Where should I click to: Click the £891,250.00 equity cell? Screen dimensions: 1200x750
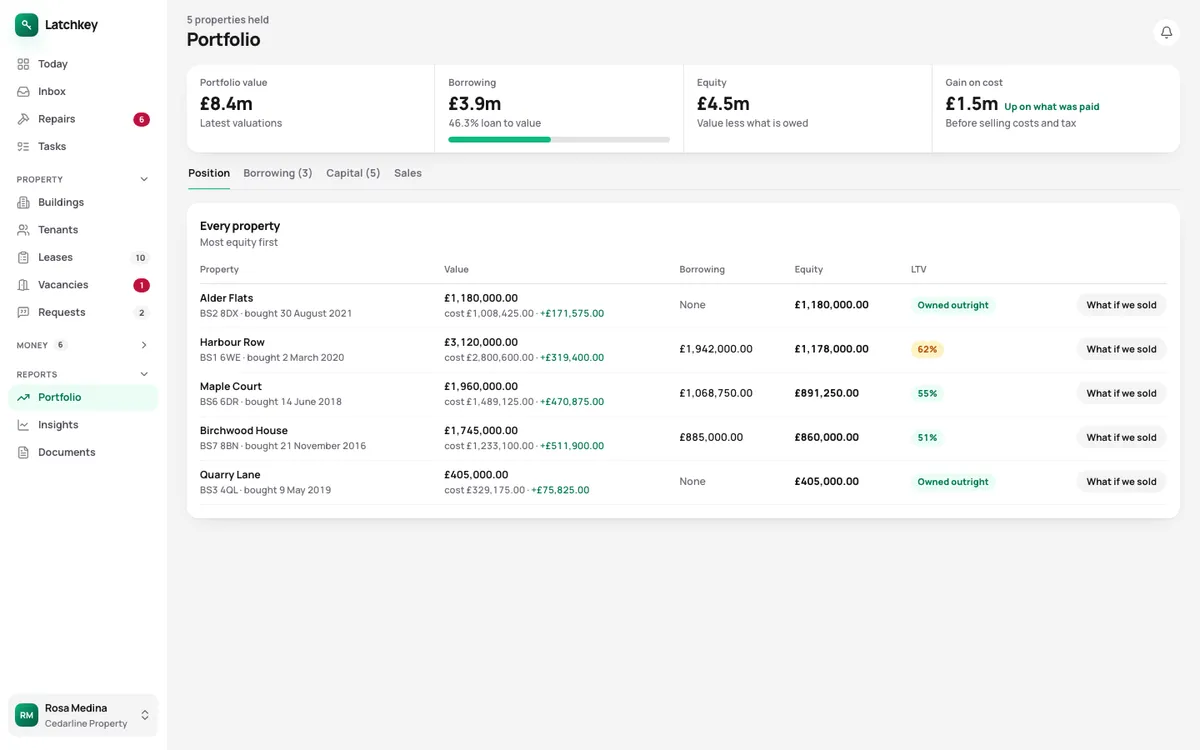click(827, 393)
